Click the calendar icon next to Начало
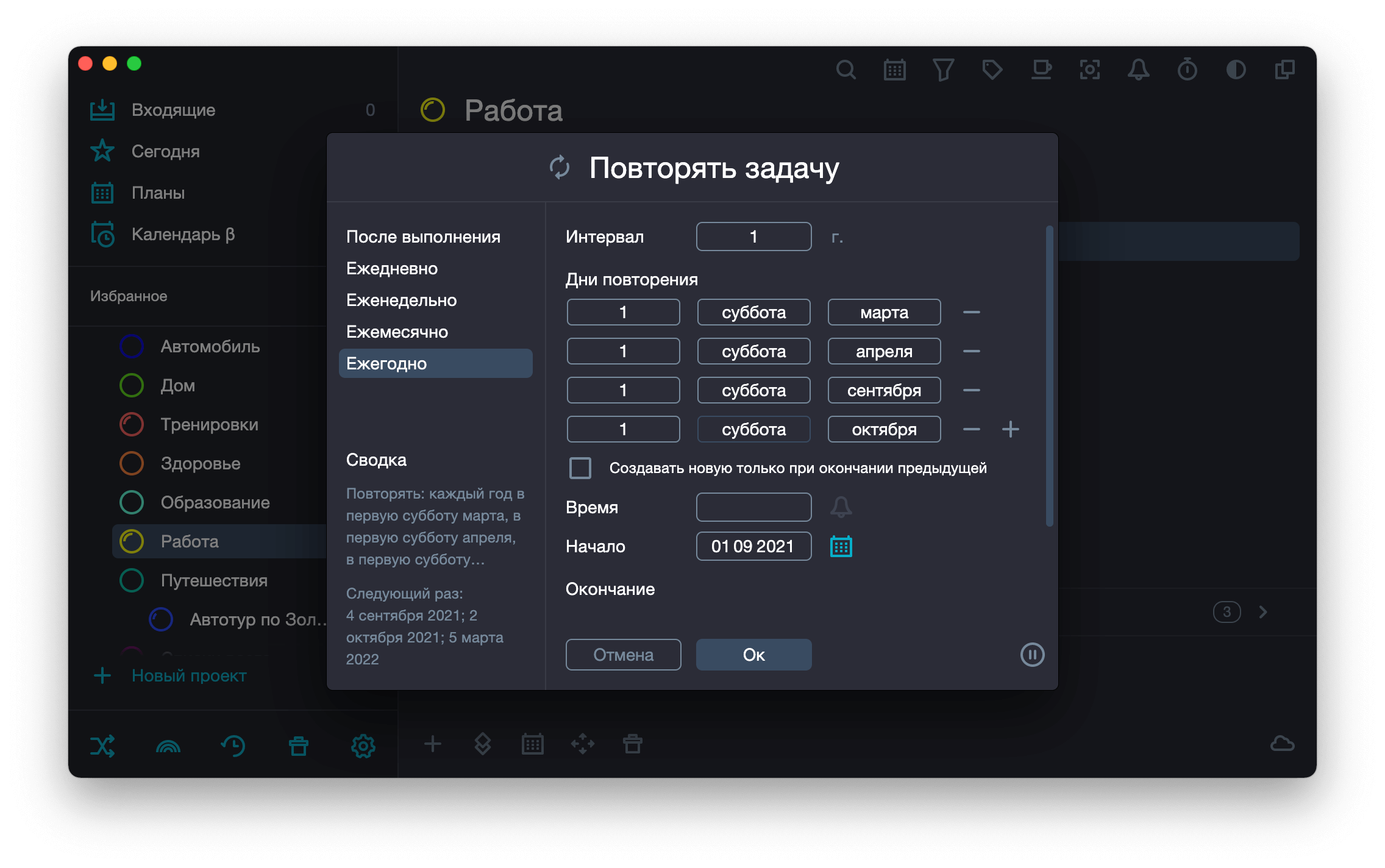1385x868 pixels. pyautogui.click(x=841, y=546)
